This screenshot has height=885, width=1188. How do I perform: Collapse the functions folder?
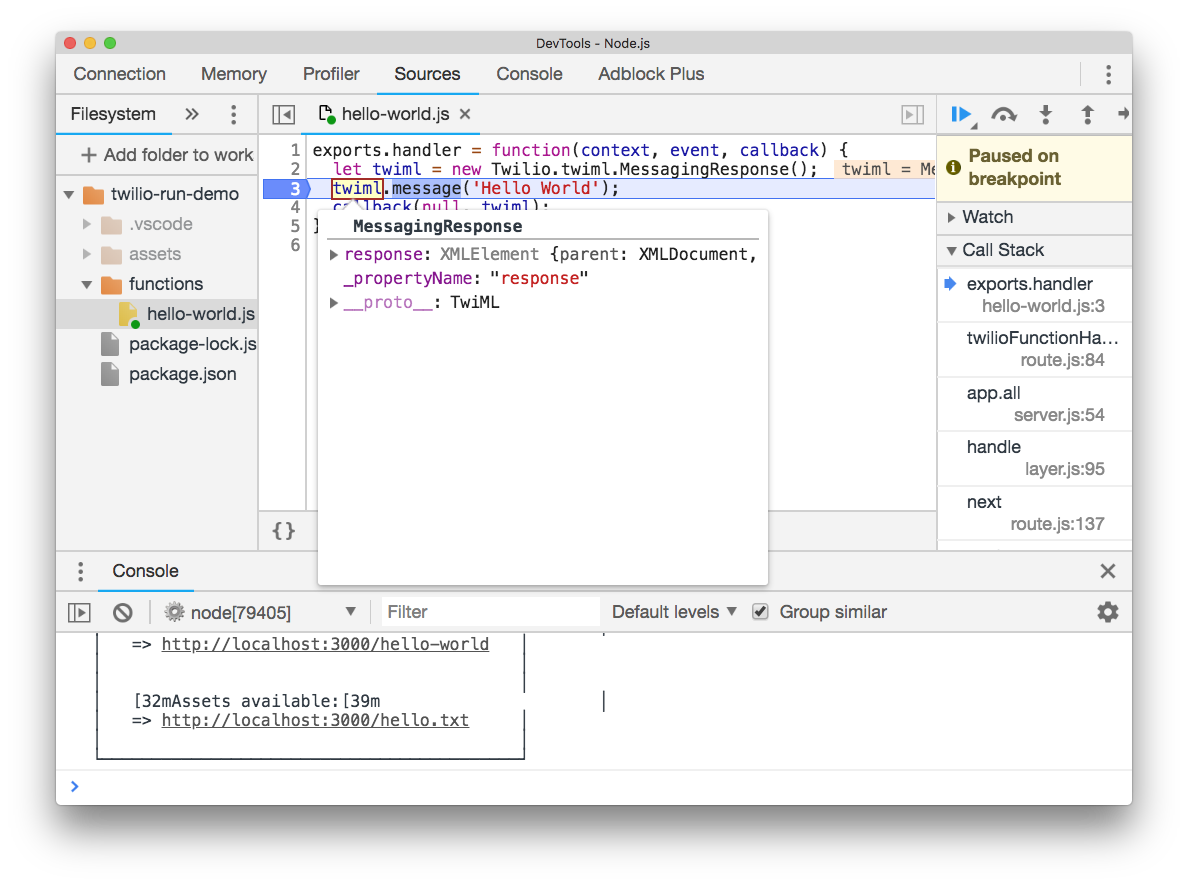pyautogui.click(x=86, y=285)
